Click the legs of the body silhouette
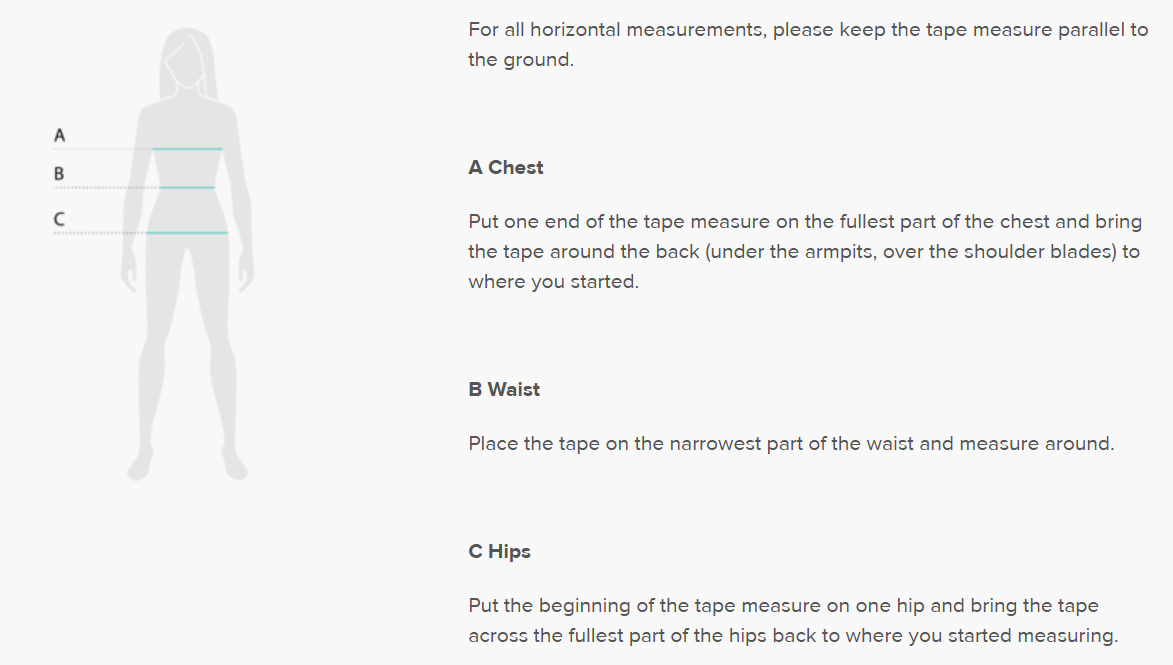This screenshot has width=1173, height=665. pyautogui.click(x=187, y=340)
